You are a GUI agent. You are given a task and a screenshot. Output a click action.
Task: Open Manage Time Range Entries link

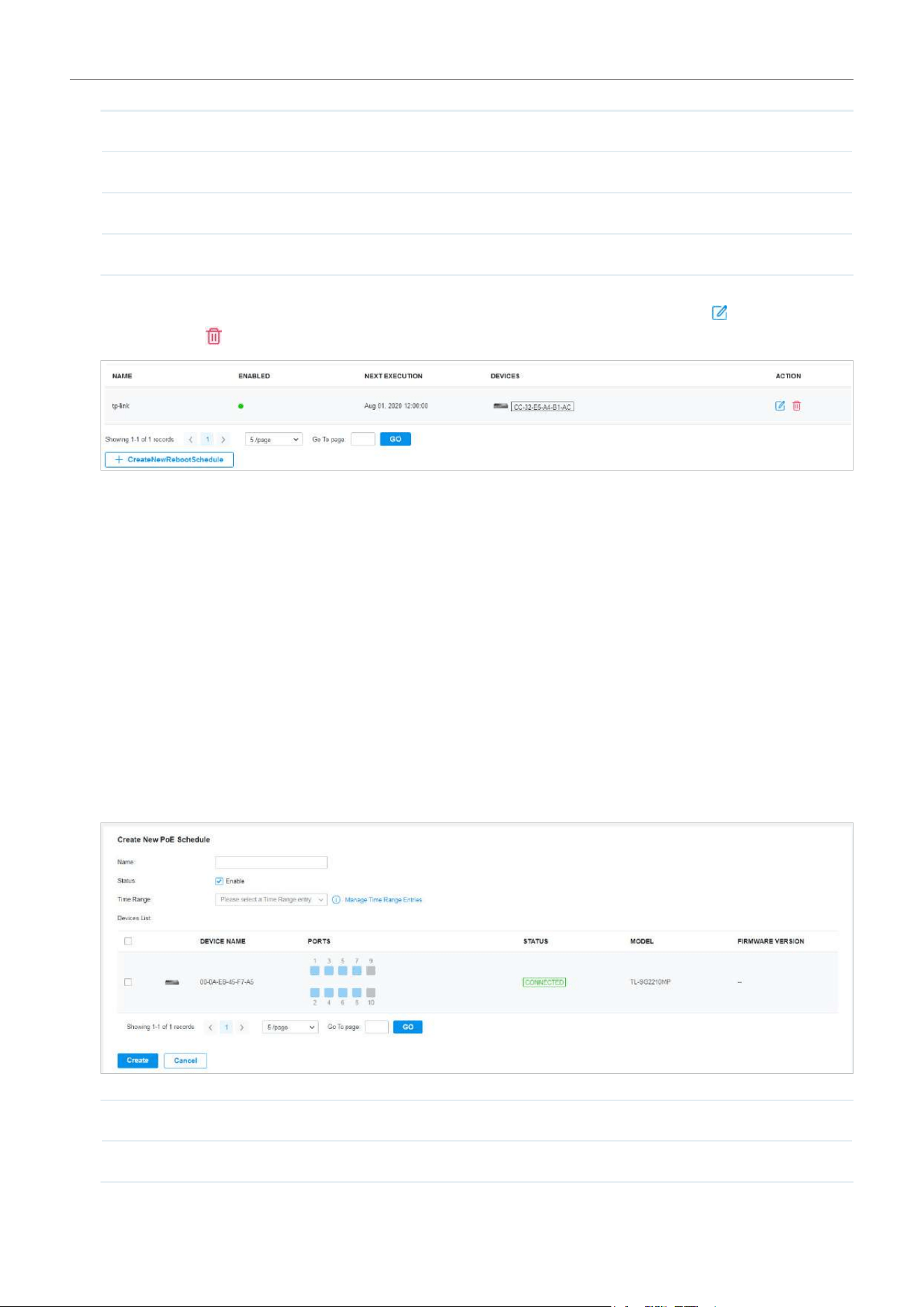pos(383,900)
